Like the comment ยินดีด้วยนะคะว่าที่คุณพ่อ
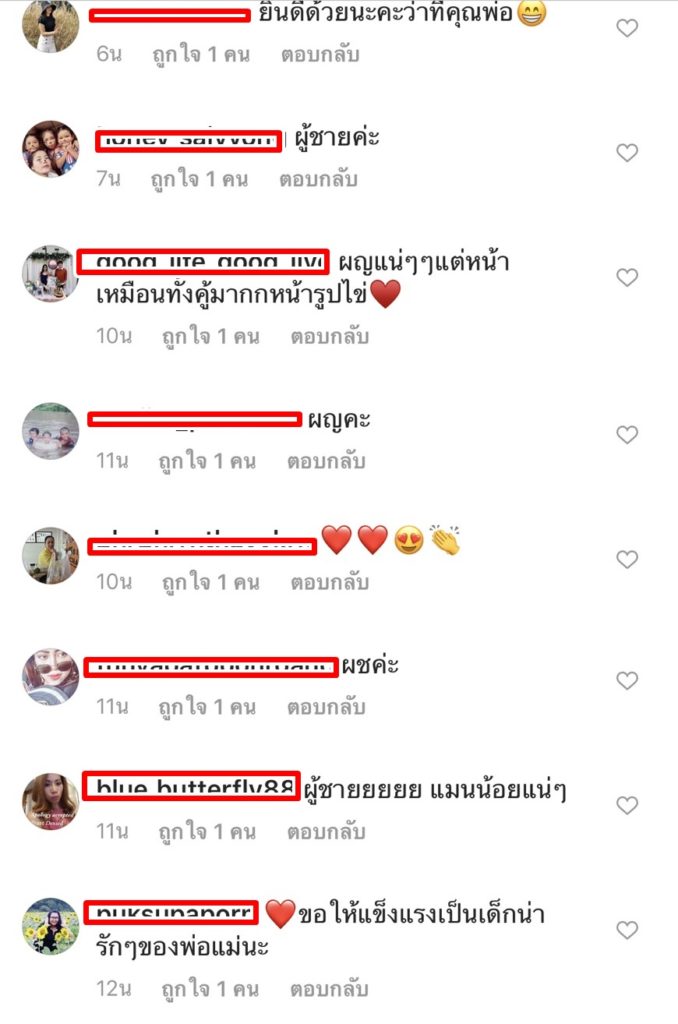The height and width of the screenshot is (1024, 678). [627, 28]
